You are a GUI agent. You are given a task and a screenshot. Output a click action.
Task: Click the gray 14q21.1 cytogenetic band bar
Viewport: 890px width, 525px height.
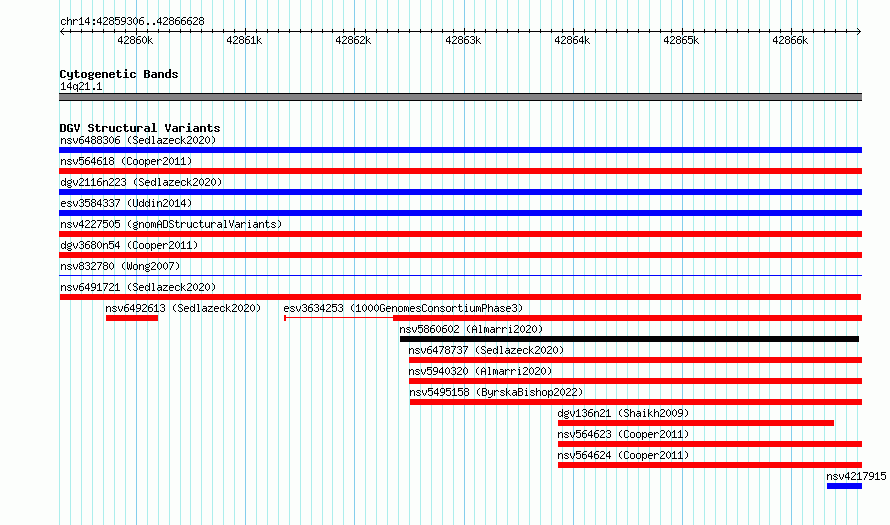460,97
